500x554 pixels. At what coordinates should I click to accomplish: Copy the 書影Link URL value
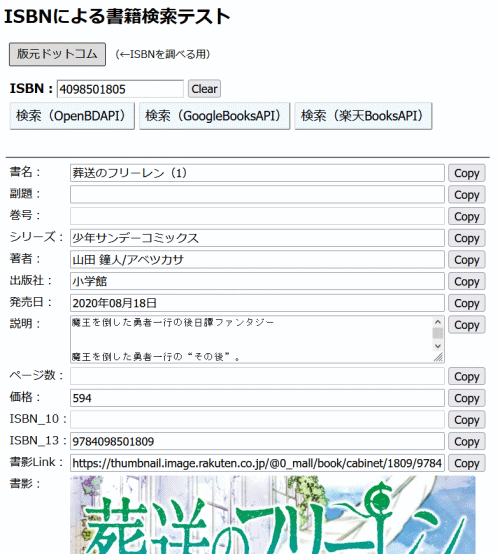pos(467,463)
